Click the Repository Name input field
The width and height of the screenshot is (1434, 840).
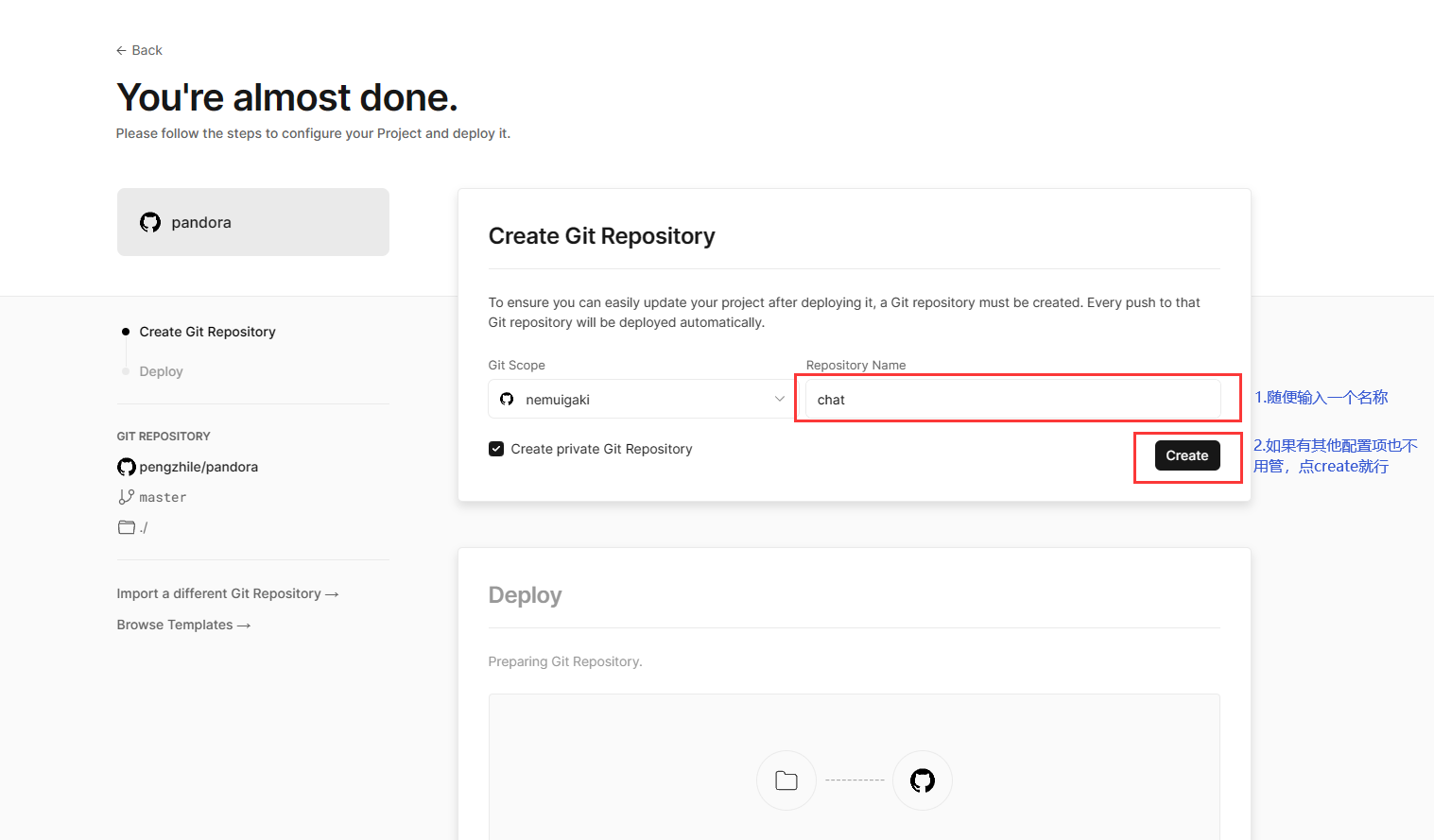[1011, 400]
